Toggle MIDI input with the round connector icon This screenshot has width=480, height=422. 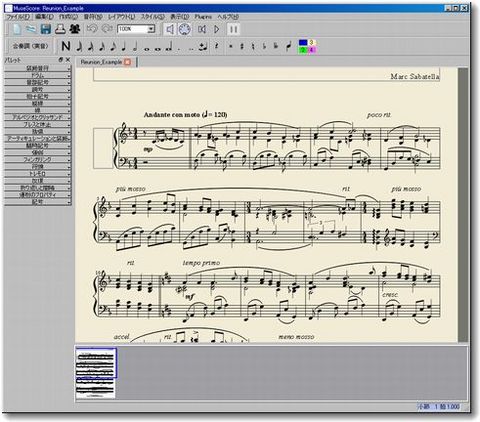[x=185, y=29]
